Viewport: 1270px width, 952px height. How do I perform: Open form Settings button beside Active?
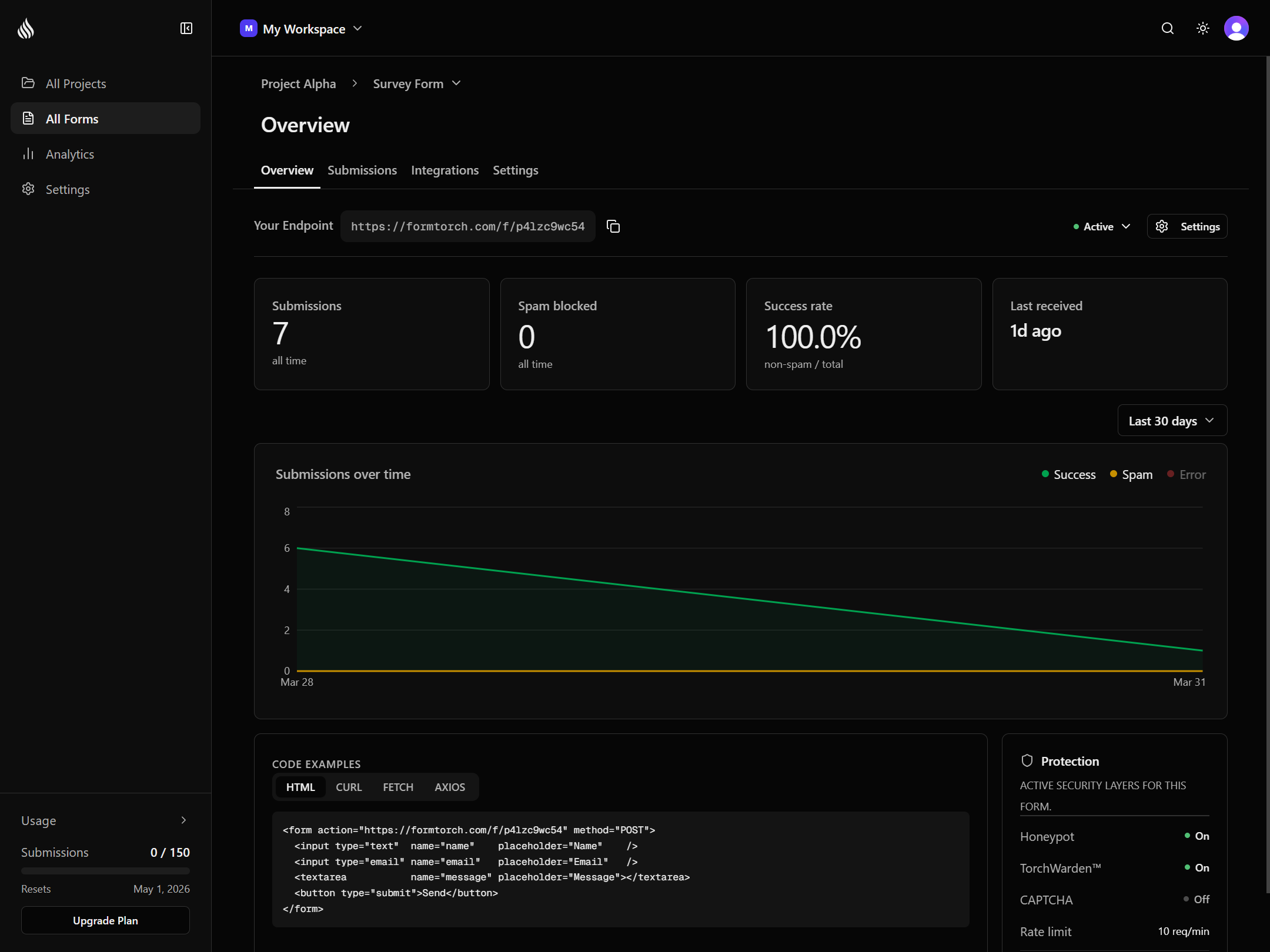click(x=1187, y=226)
